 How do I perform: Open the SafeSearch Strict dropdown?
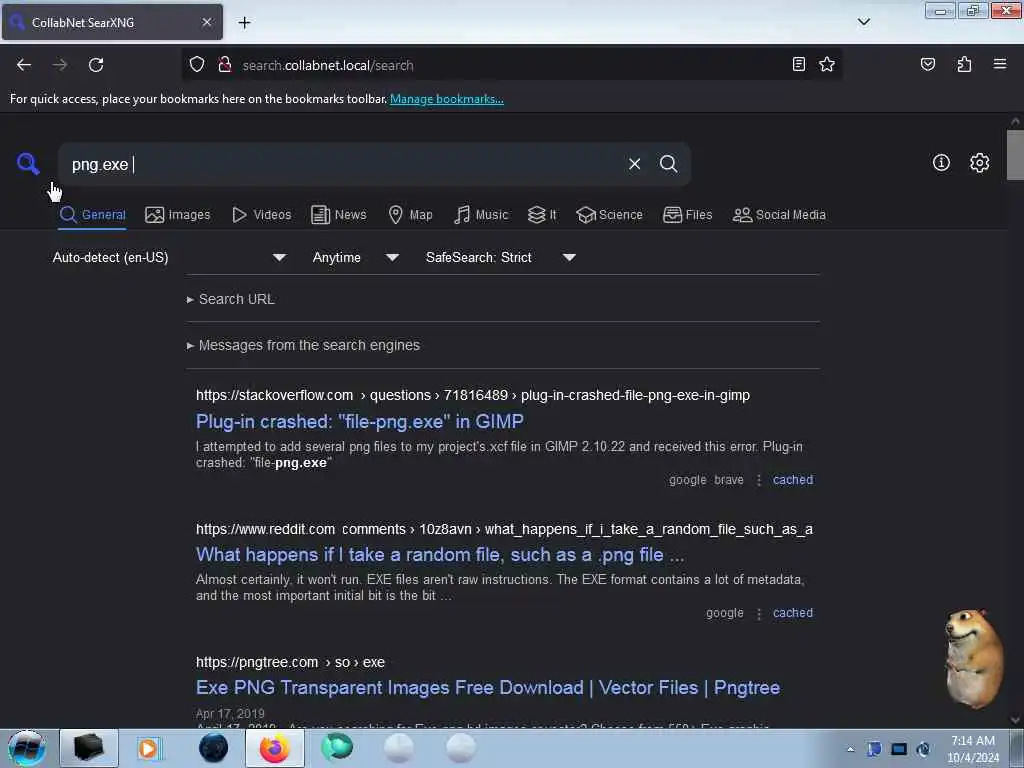pyautogui.click(x=500, y=257)
